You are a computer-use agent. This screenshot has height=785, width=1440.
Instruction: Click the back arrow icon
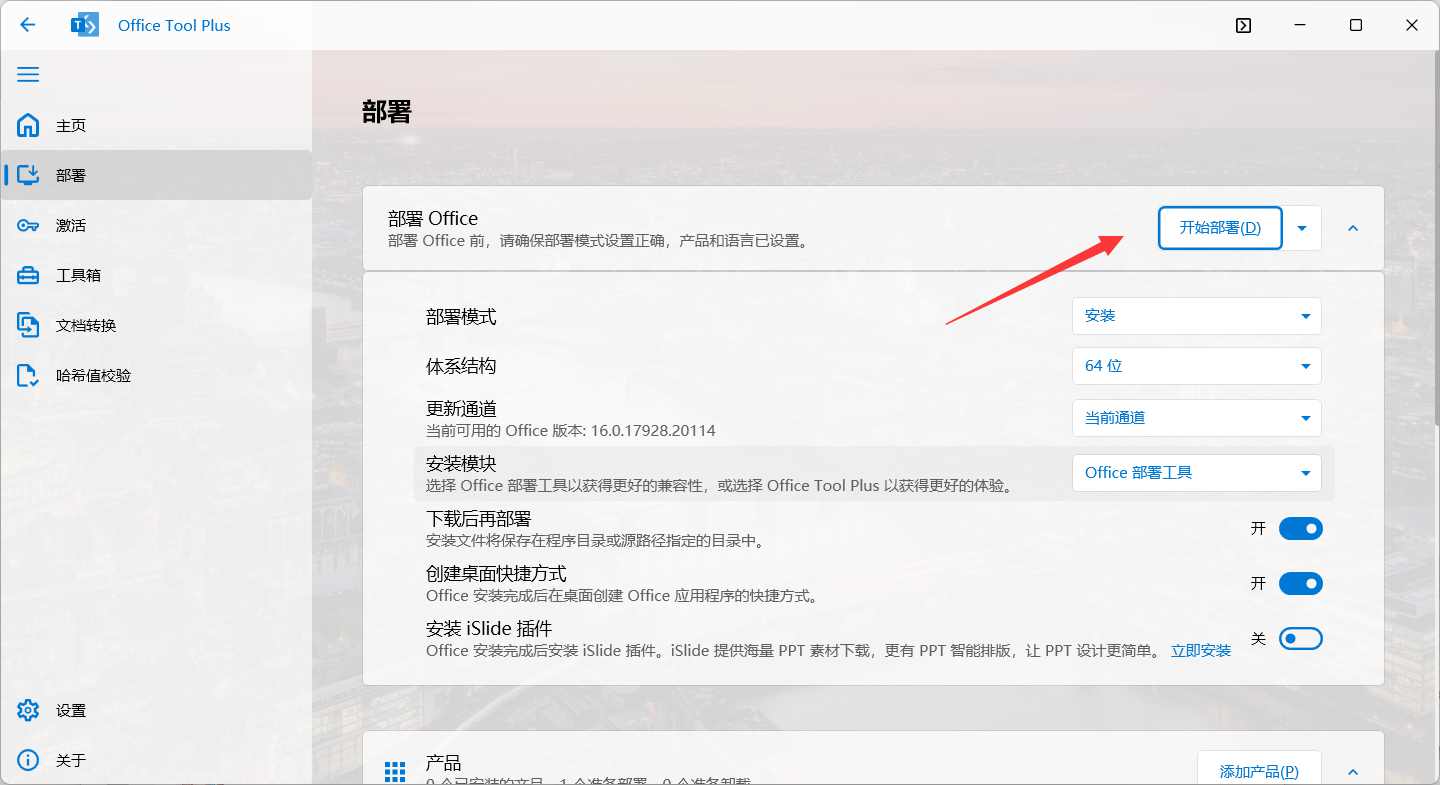(x=28, y=25)
